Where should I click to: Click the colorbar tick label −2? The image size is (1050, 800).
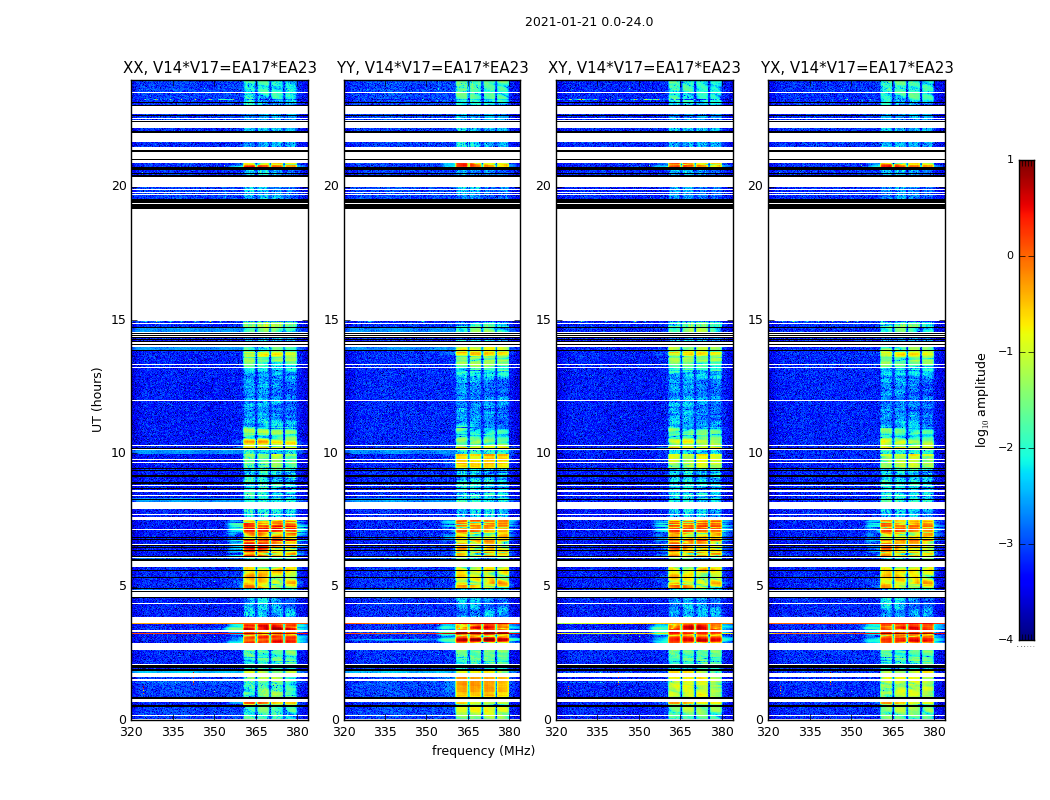(1006, 447)
